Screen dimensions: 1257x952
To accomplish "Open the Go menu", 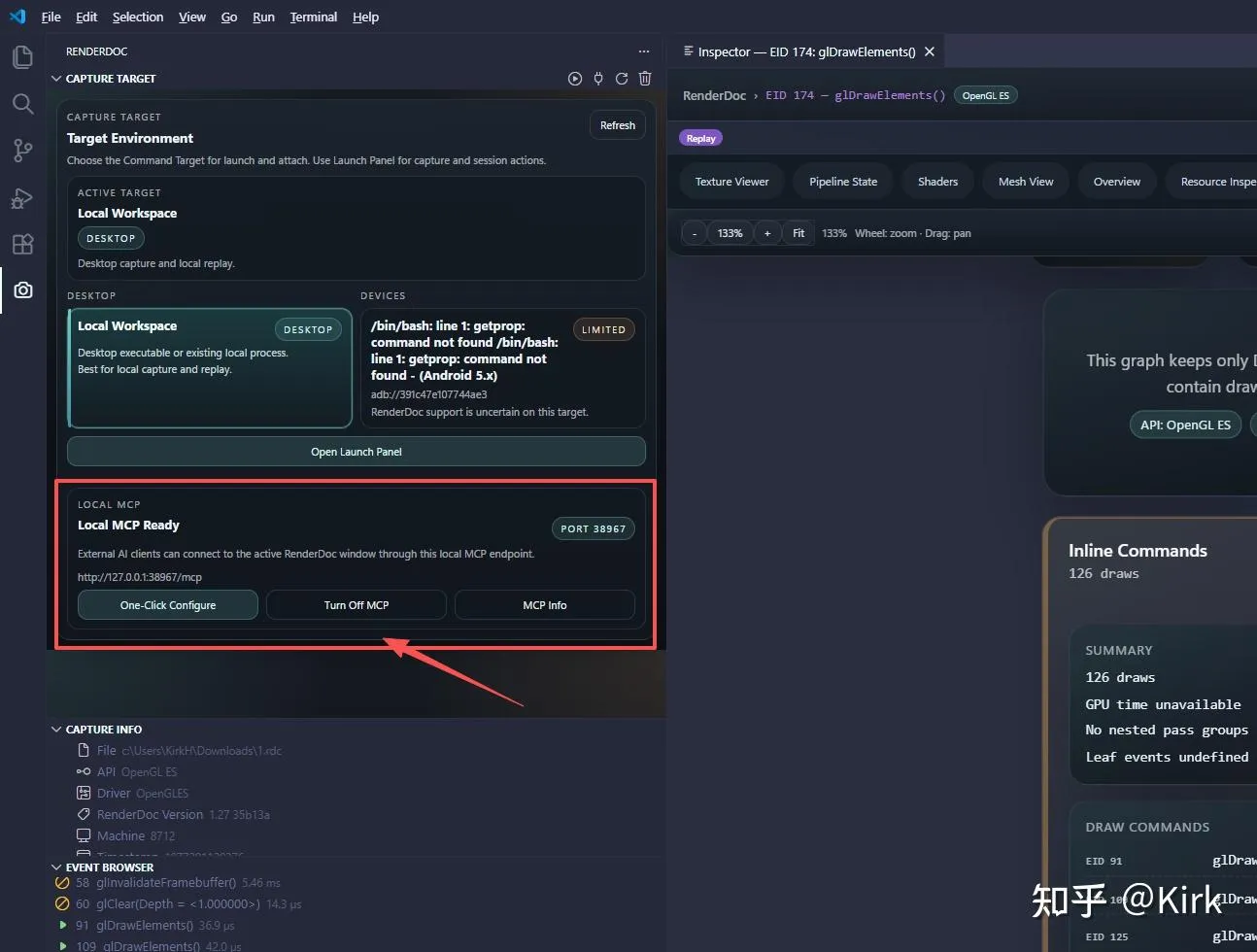I will [x=229, y=17].
